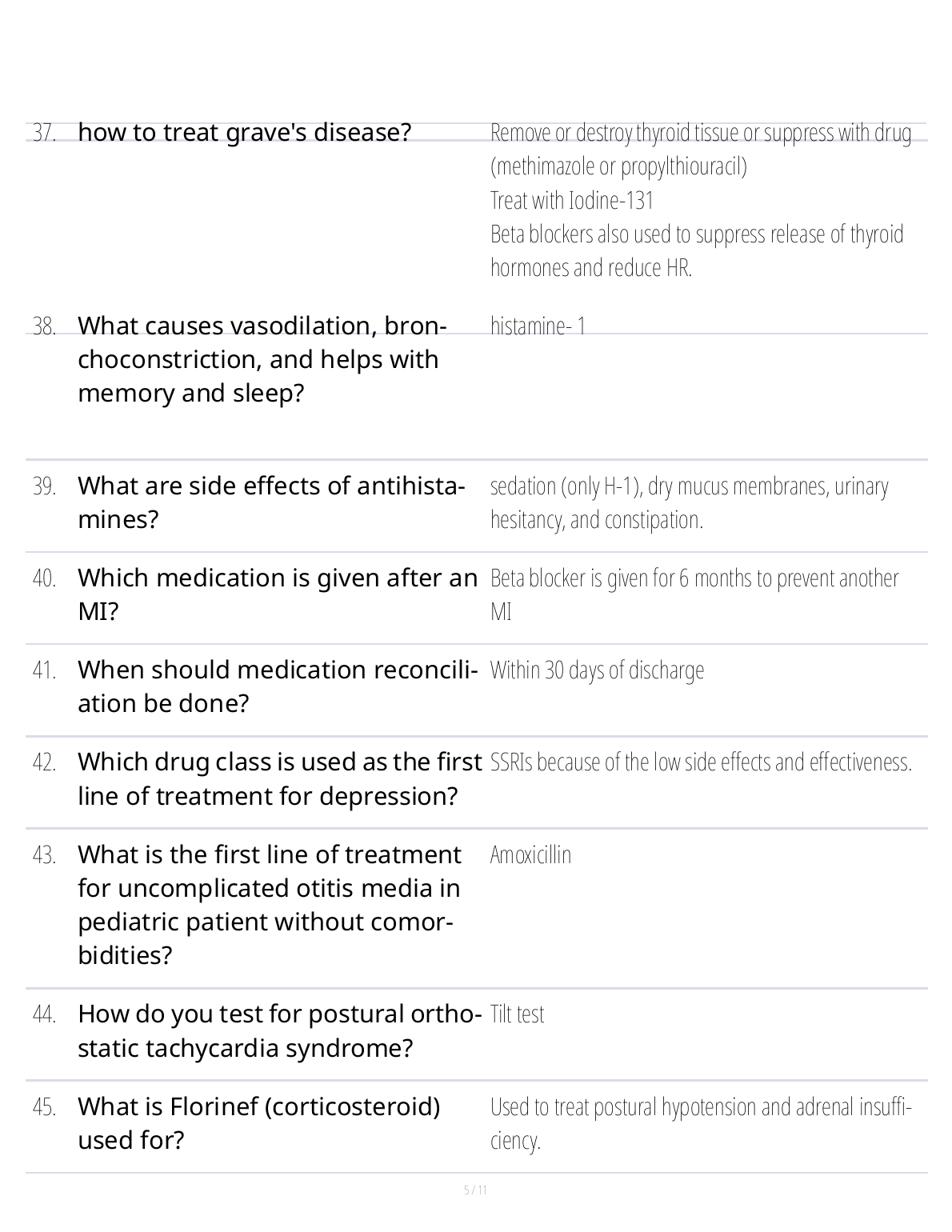Select the 'histamine- 1' answer text
The height and width of the screenshot is (1232, 952).
[538, 326]
